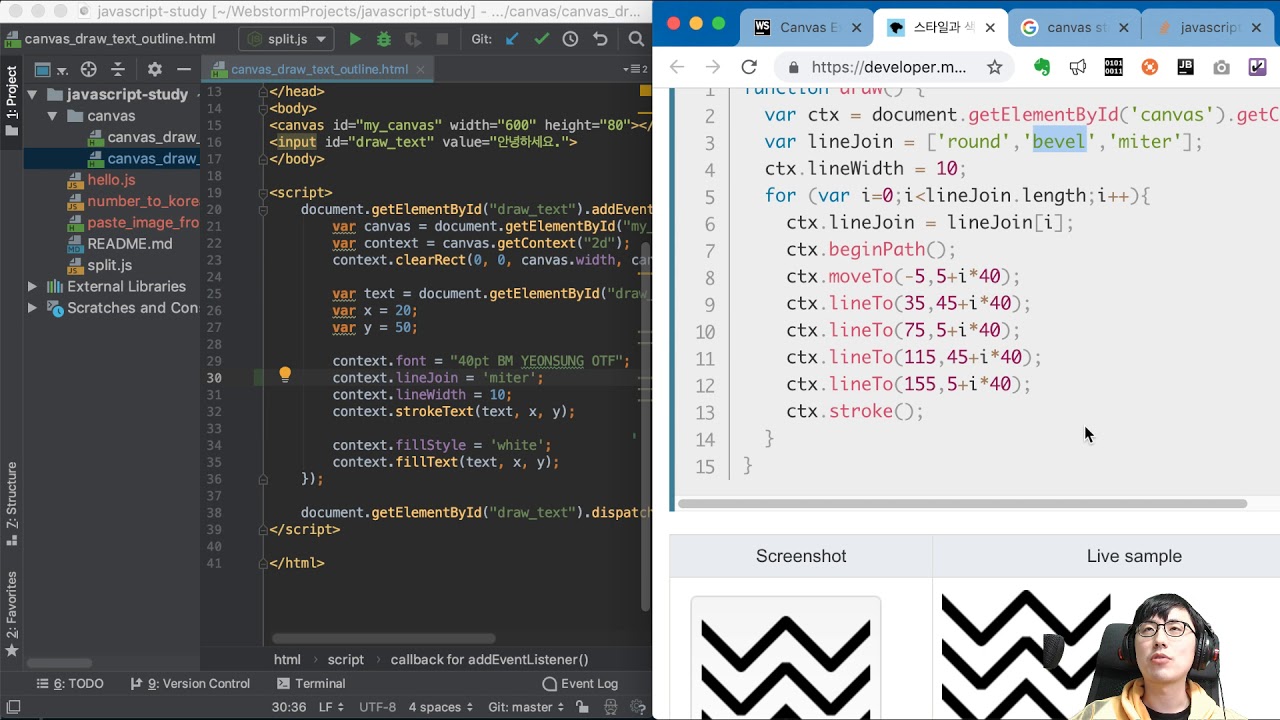
Task: Click the camera extension icon in Chrome
Action: coord(1221,67)
